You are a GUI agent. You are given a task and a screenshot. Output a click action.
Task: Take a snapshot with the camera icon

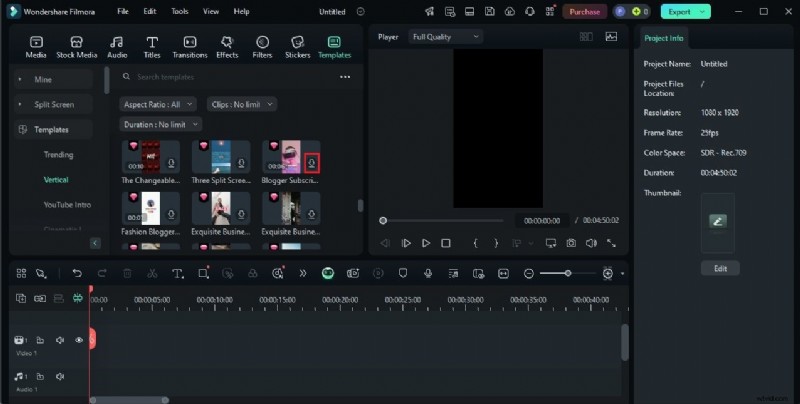pyautogui.click(x=571, y=243)
